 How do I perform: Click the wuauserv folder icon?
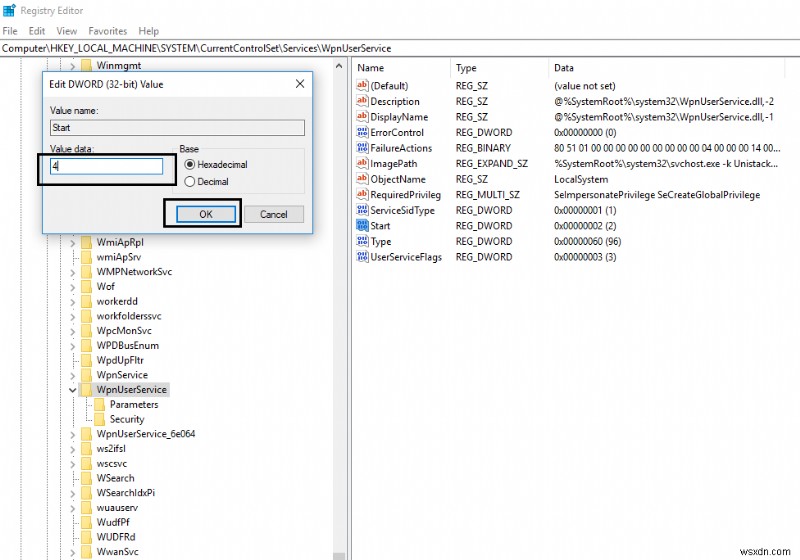click(x=87, y=507)
